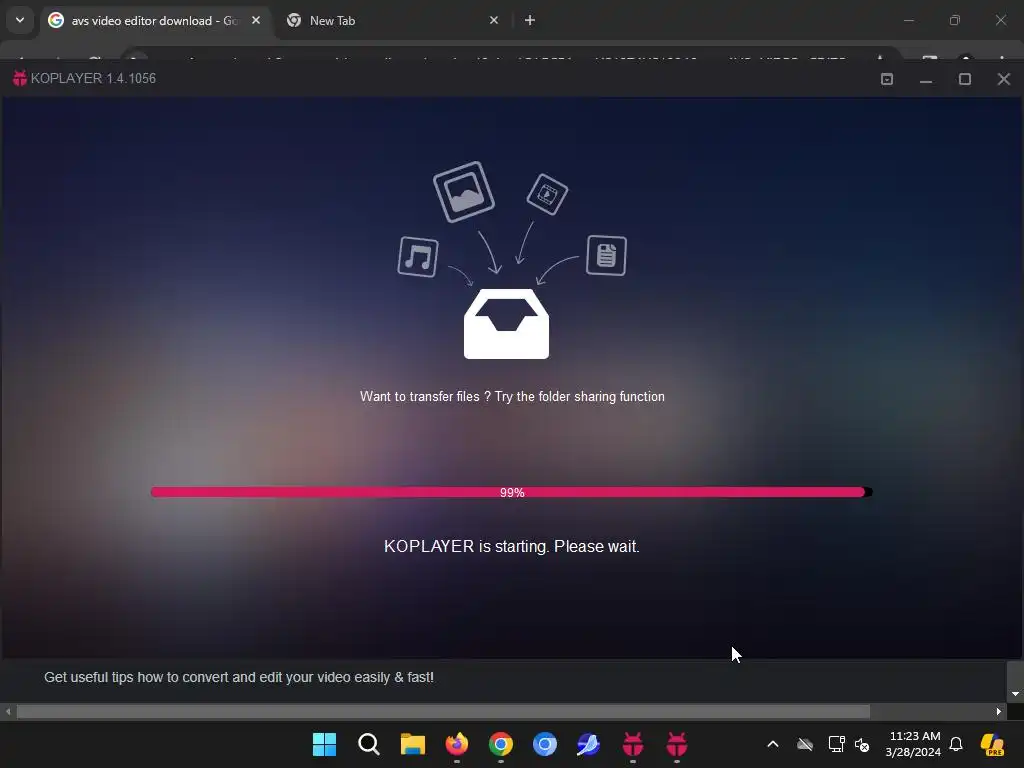The height and width of the screenshot is (768, 1024).
Task: Click the left arrow of the horizontal scrollbar
Action: click(x=8, y=711)
